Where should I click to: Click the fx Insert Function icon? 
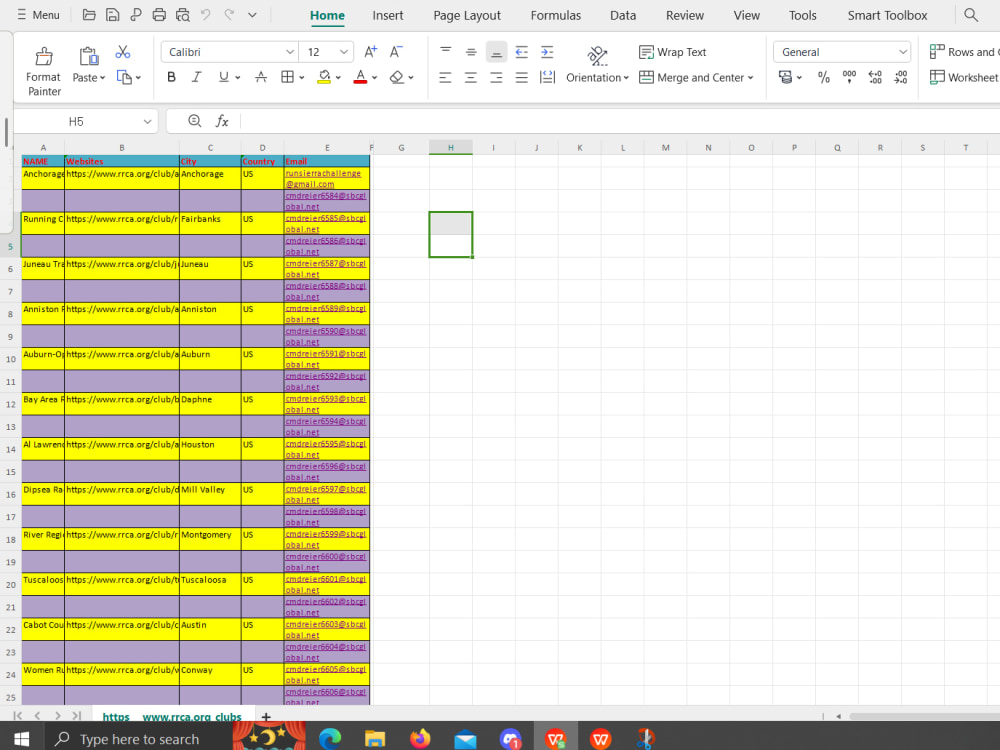221,121
